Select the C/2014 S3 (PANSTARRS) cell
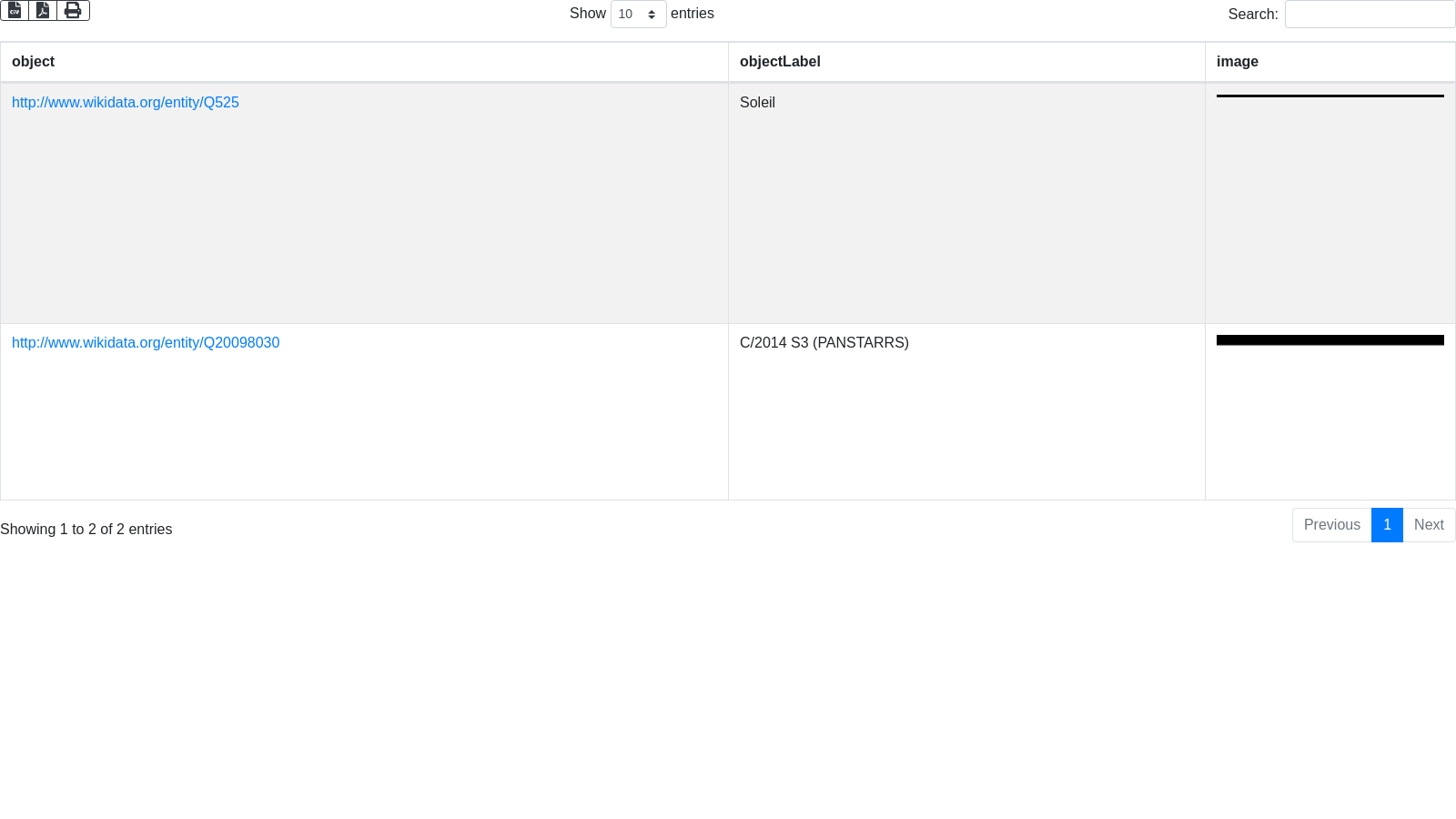 [824, 343]
